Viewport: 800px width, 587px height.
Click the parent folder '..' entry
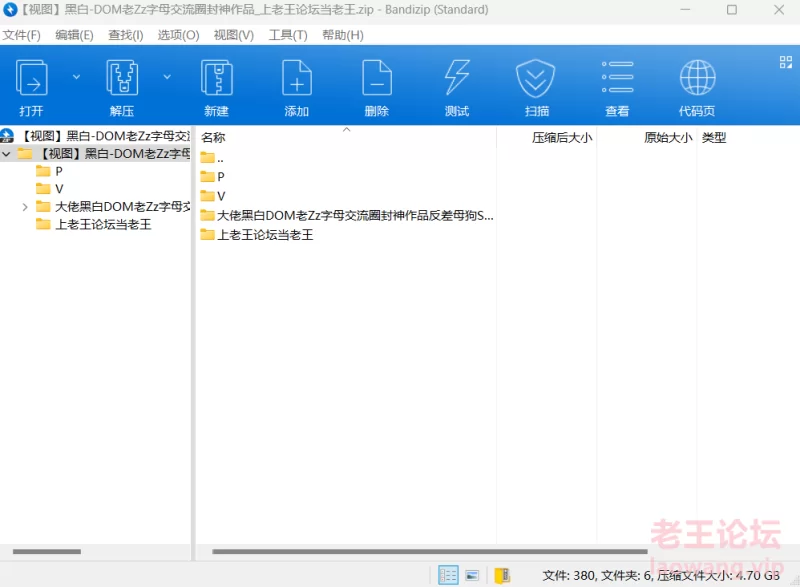(x=212, y=158)
